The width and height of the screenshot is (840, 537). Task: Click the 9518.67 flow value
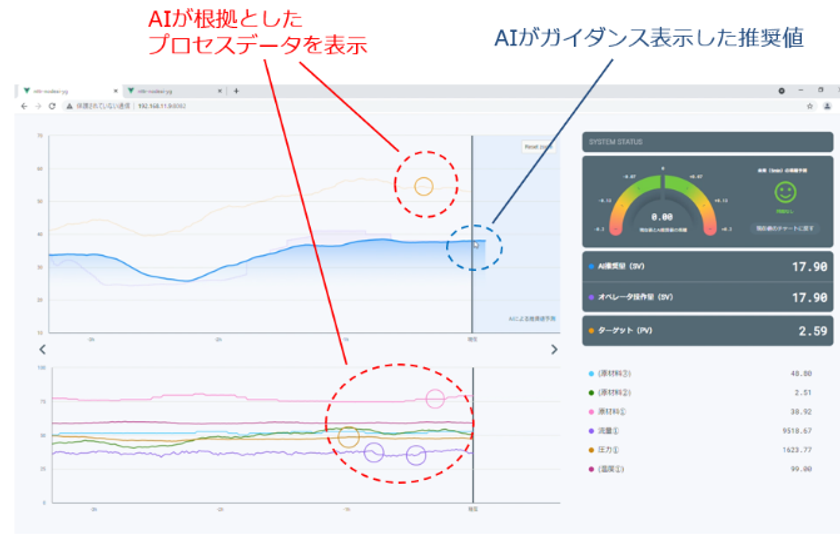pyautogui.click(x=797, y=431)
